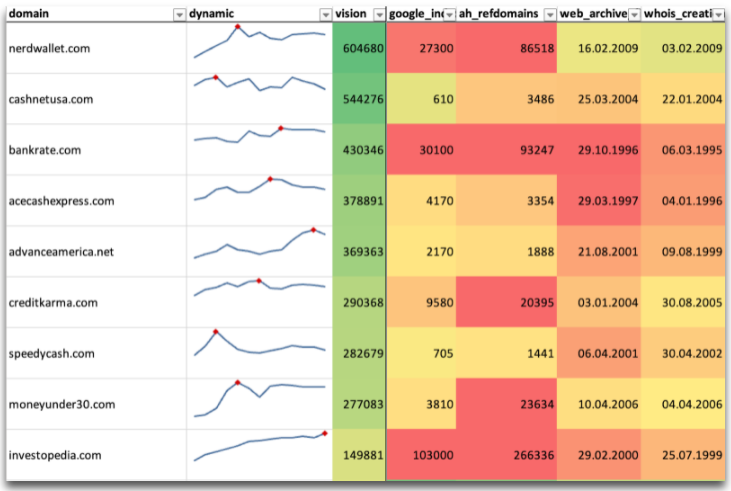Open the web_archive column filter dropdown
731x491 pixels.
(x=634, y=14)
